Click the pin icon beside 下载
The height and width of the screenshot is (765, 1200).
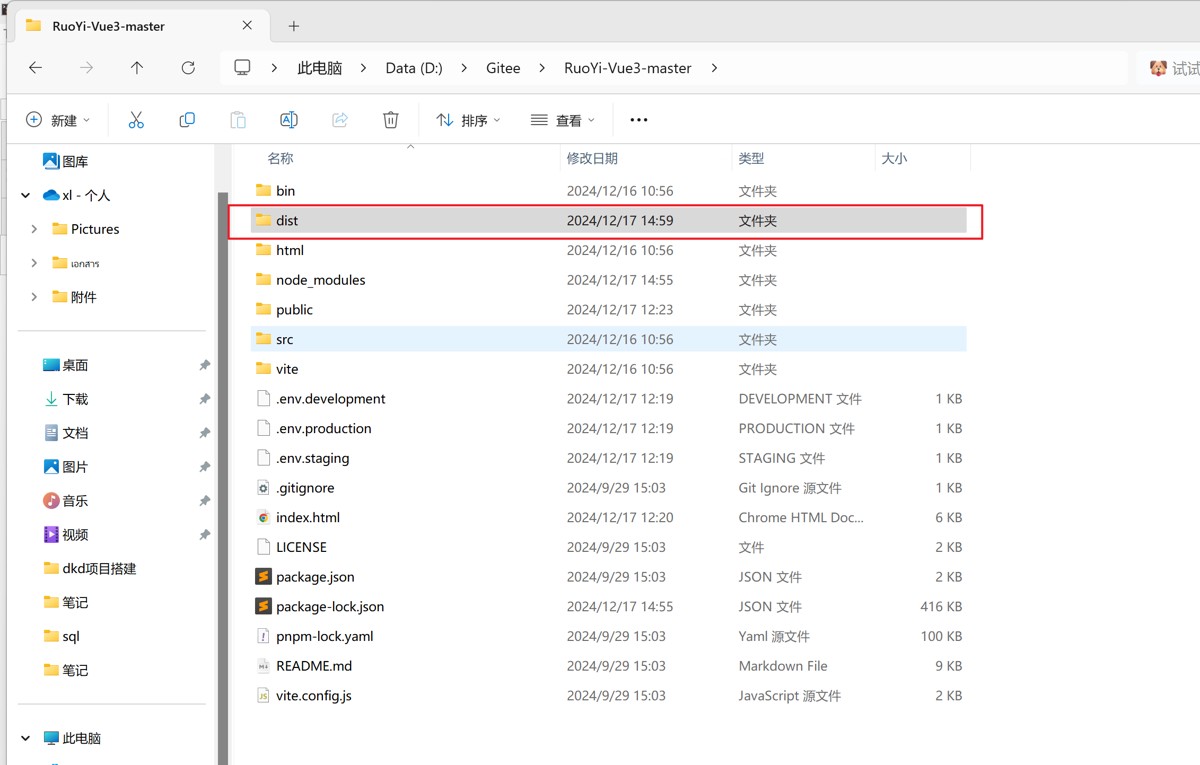pos(204,399)
